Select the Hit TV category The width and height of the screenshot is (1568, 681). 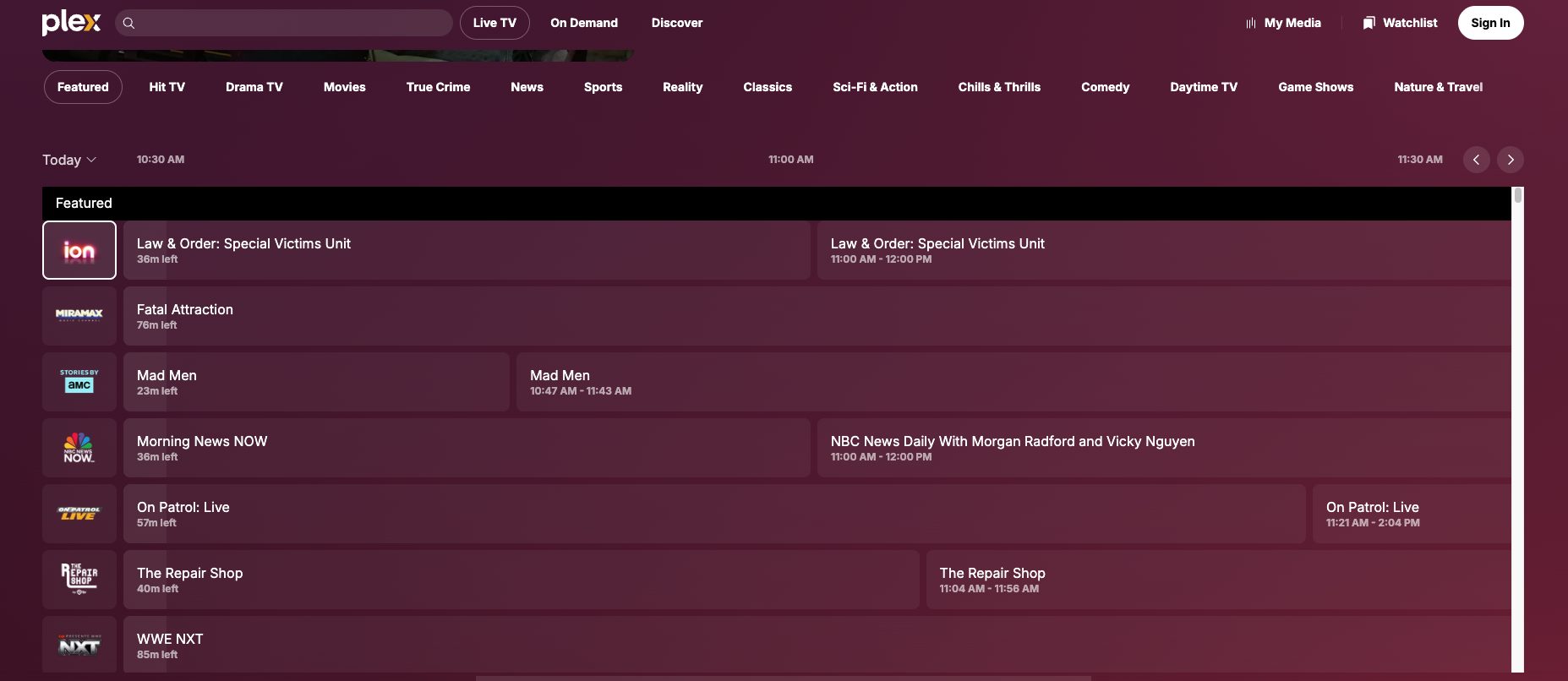click(x=167, y=87)
